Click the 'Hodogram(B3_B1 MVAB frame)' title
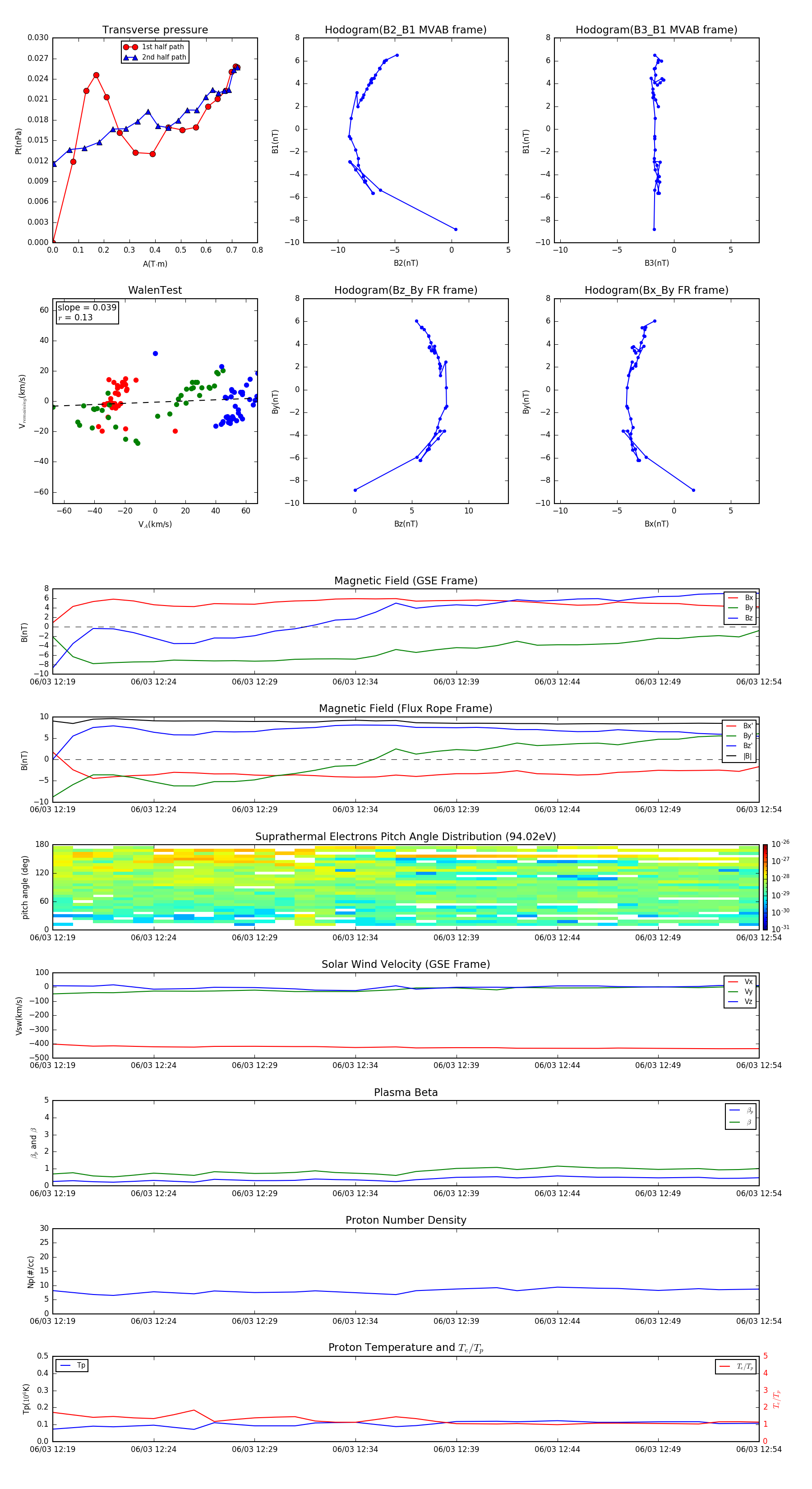Image resolution: width=812 pixels, height=1489 pixels. (656, 30)
